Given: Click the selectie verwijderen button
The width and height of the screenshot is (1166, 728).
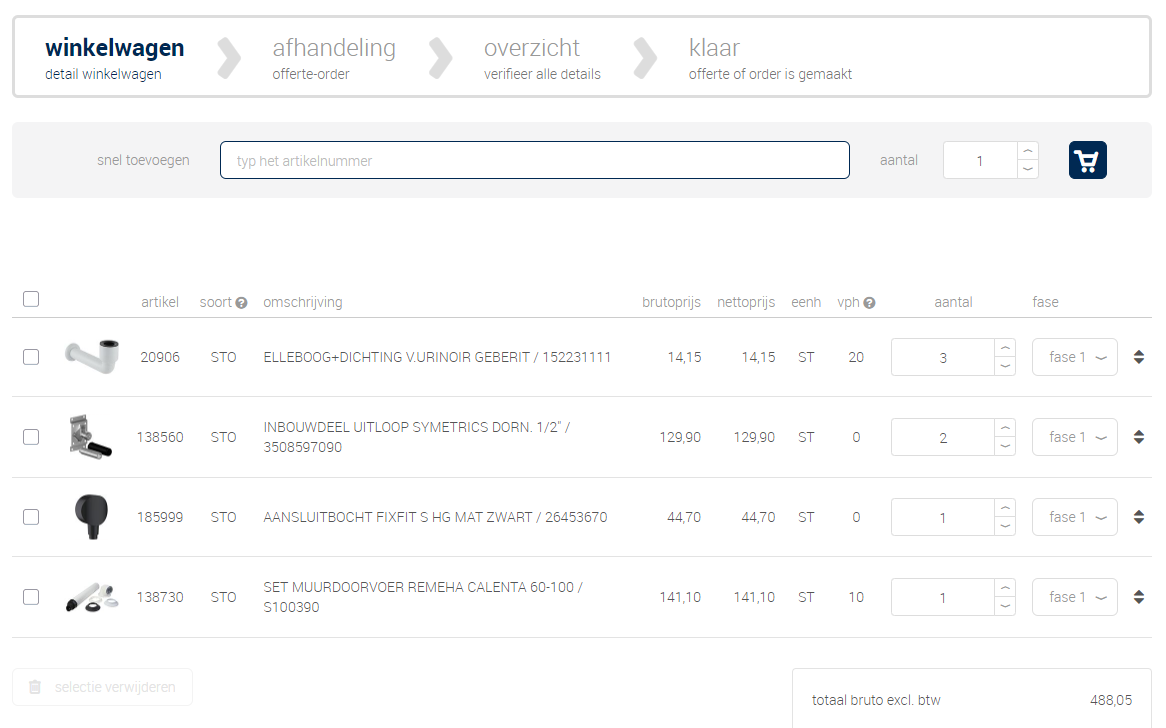Looking at the screenshot, I should (x=102, y=687).
